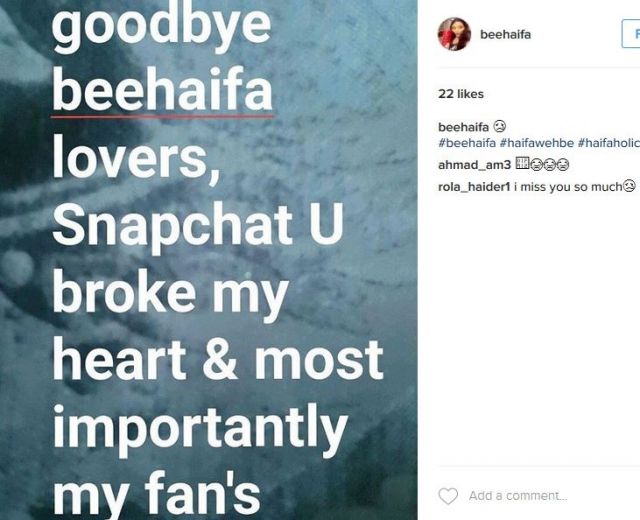View the 22 likes list
Viewport: 640px width, 520px height.
click(x=461, y=94)
